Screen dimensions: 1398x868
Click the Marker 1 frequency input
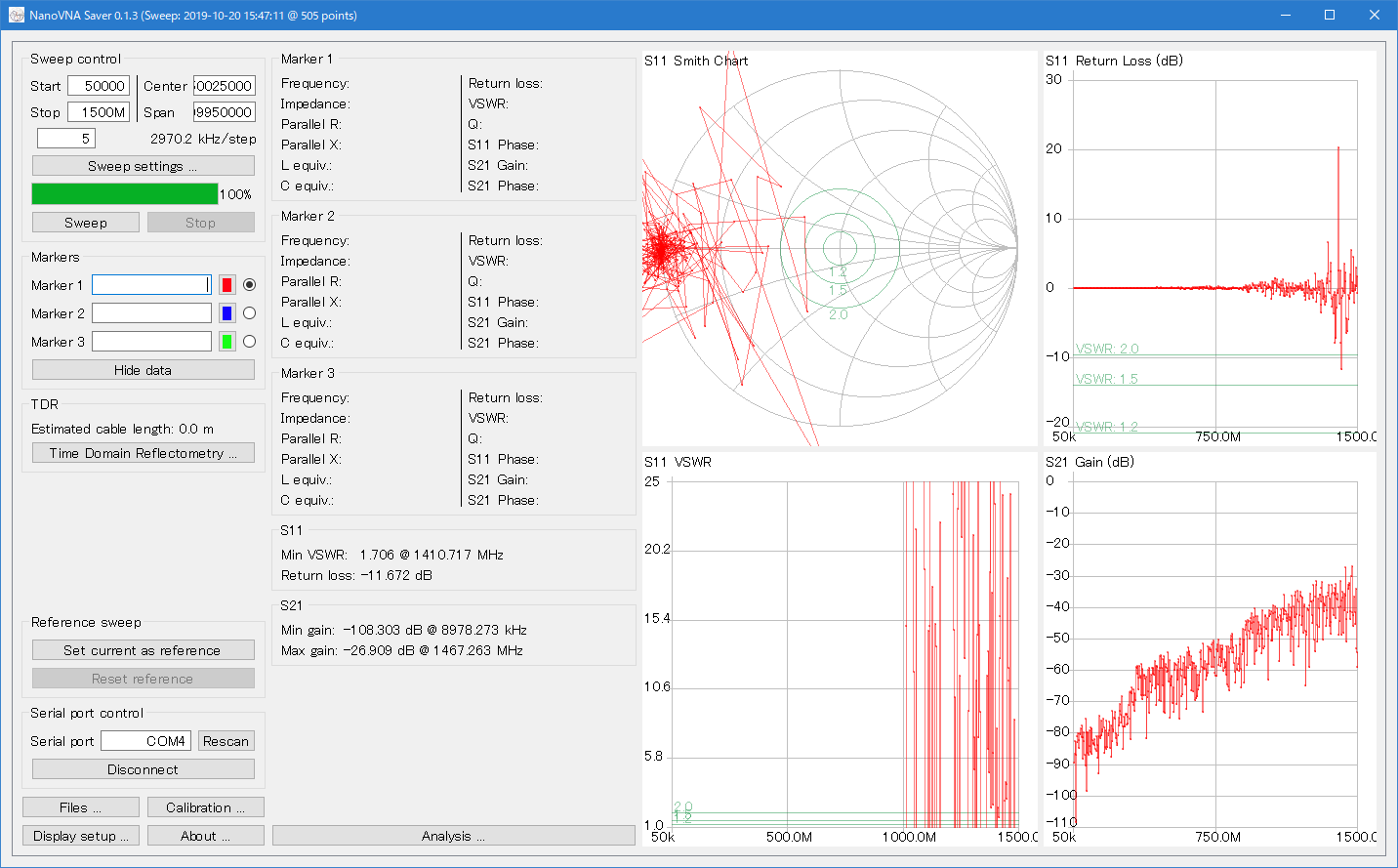151,285
